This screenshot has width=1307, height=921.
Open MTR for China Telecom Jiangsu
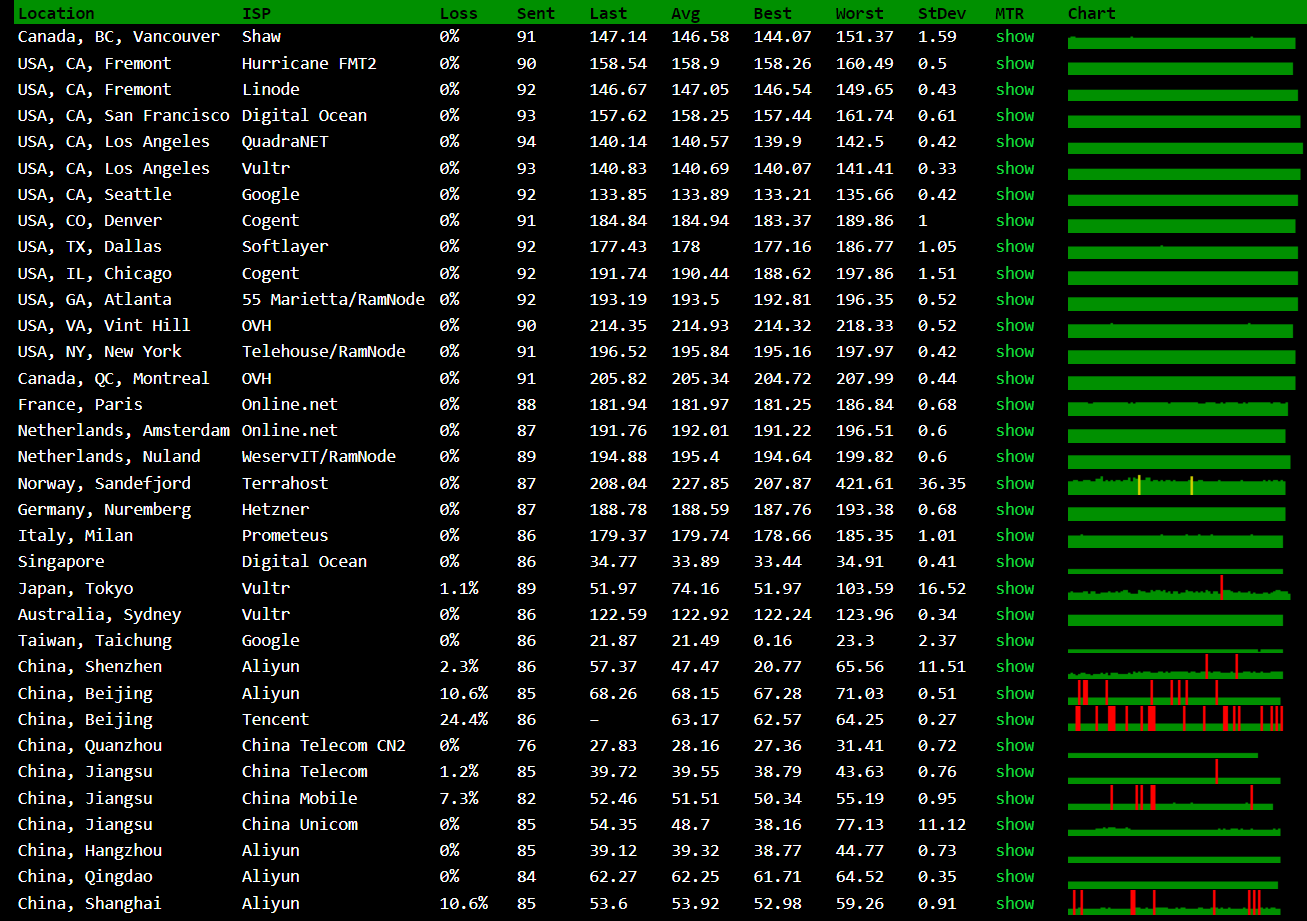click(1015, 771)
